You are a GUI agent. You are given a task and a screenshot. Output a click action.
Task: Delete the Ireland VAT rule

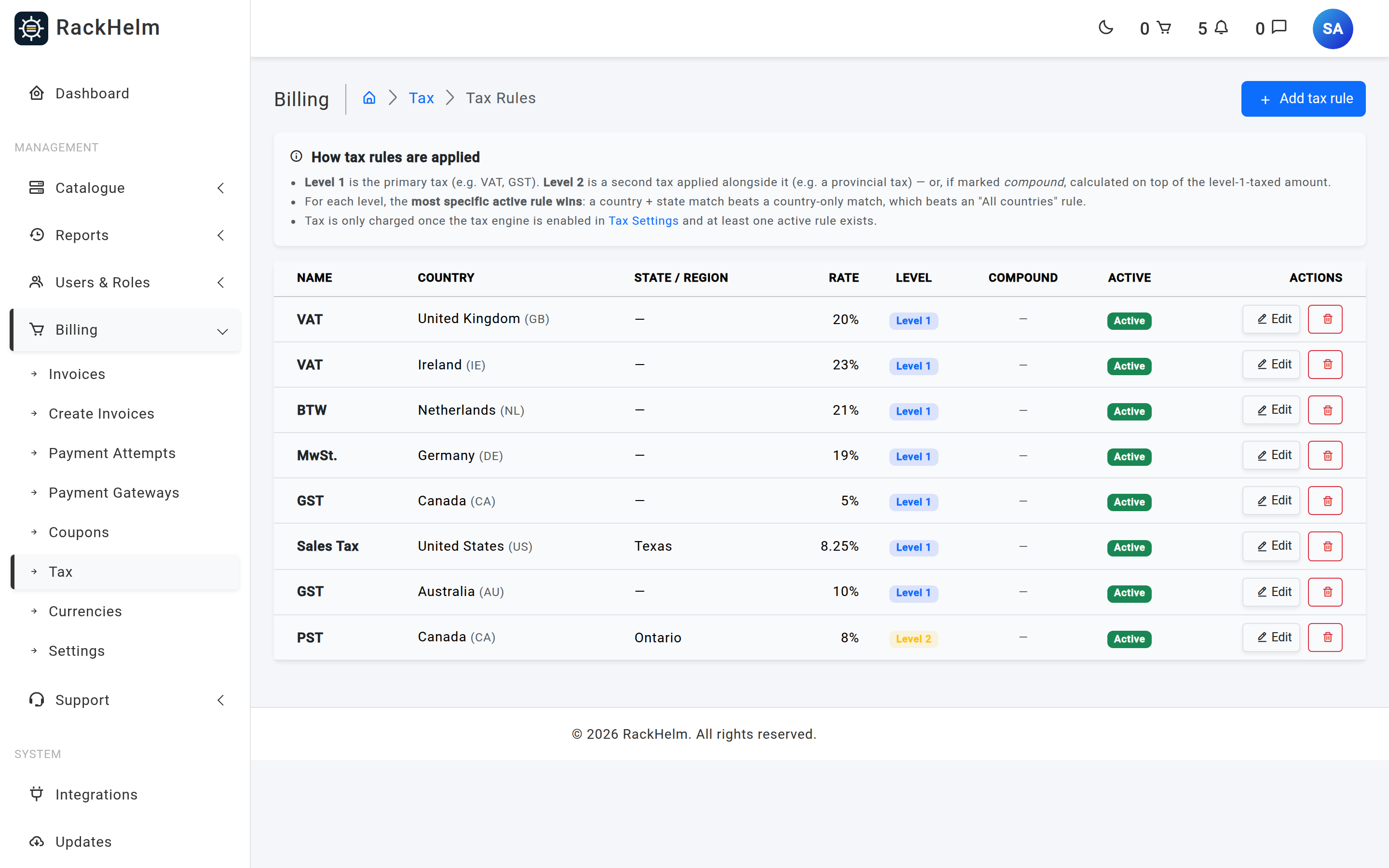1325,365
